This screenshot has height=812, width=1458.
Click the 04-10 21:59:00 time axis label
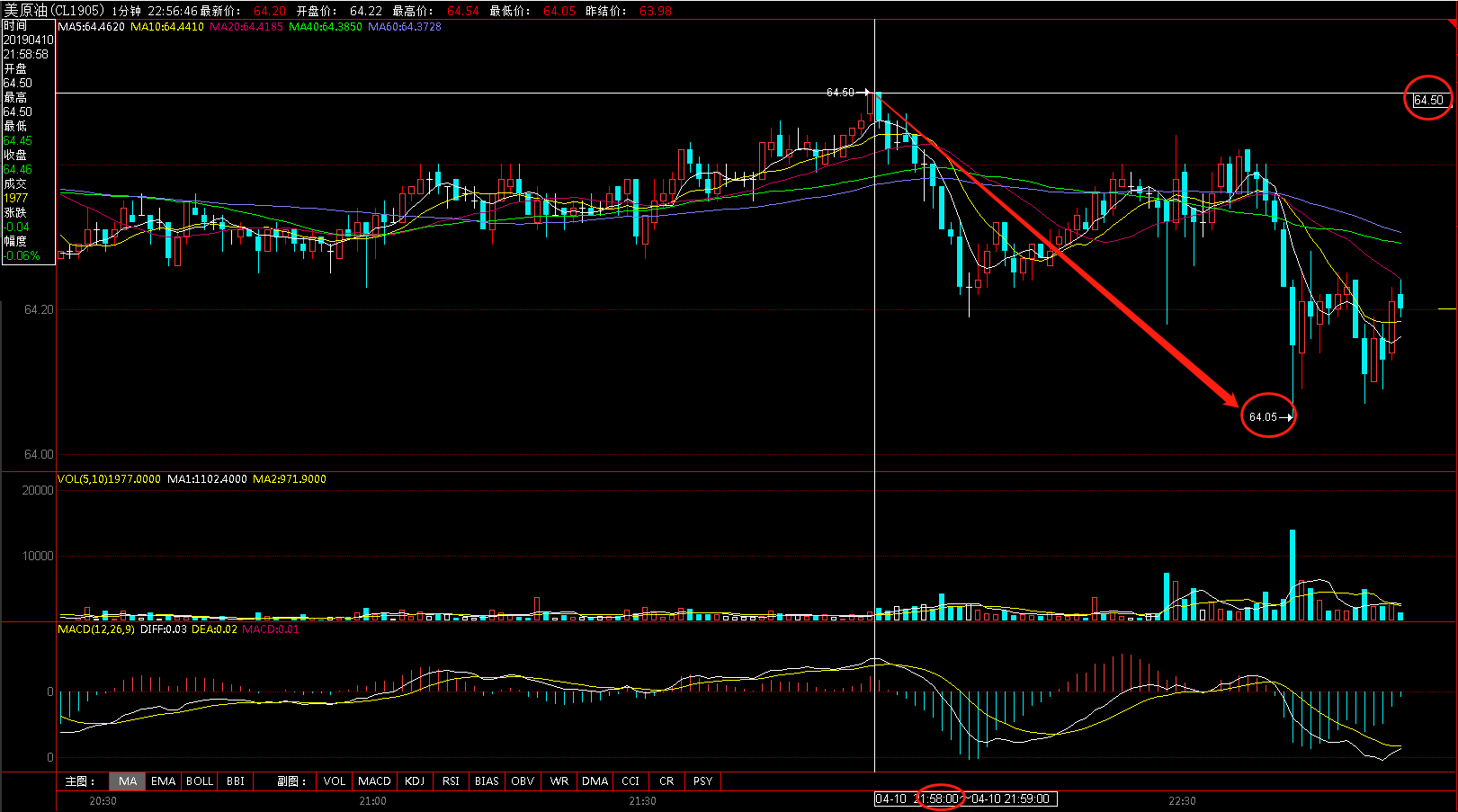pyautogui.click(x=1011, y=799)
